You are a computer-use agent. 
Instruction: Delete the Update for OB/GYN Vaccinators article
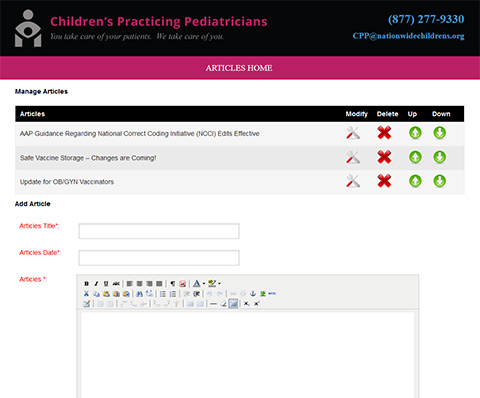coord(384,181)
